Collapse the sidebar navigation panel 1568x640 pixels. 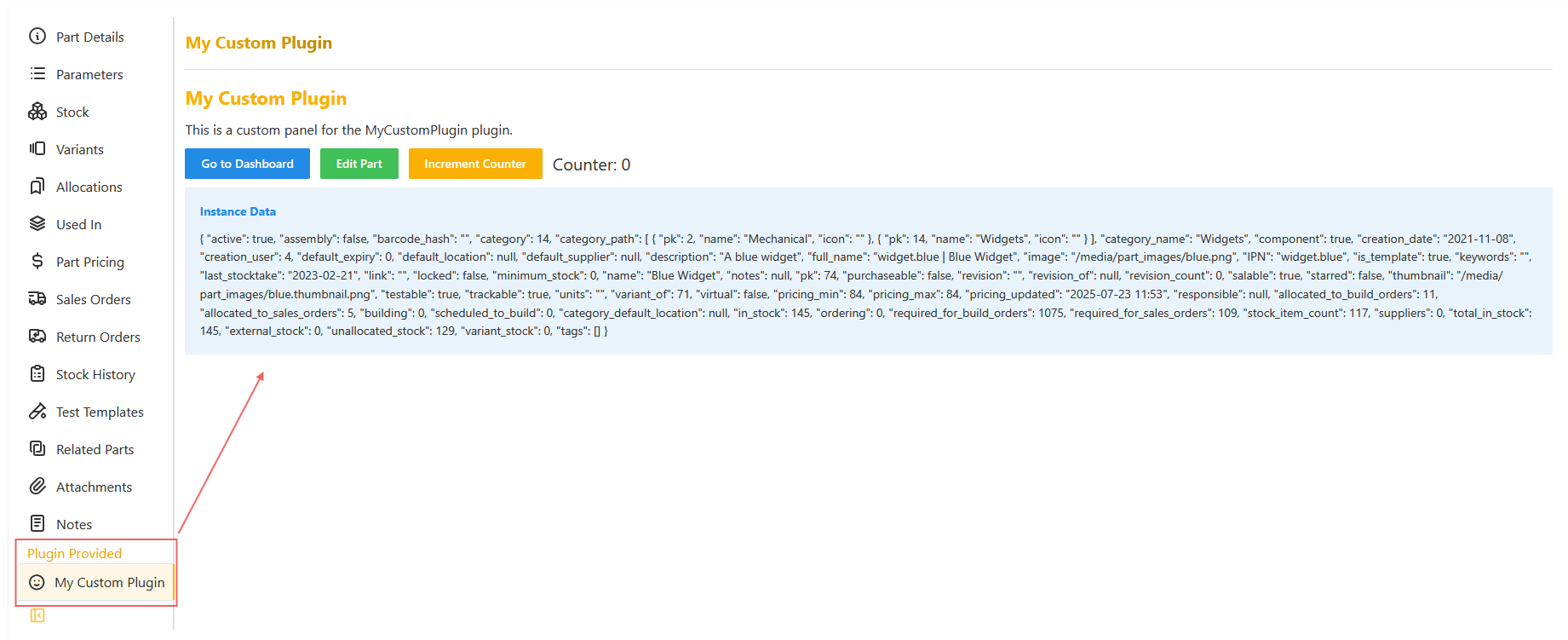click(x=37, y=615)
